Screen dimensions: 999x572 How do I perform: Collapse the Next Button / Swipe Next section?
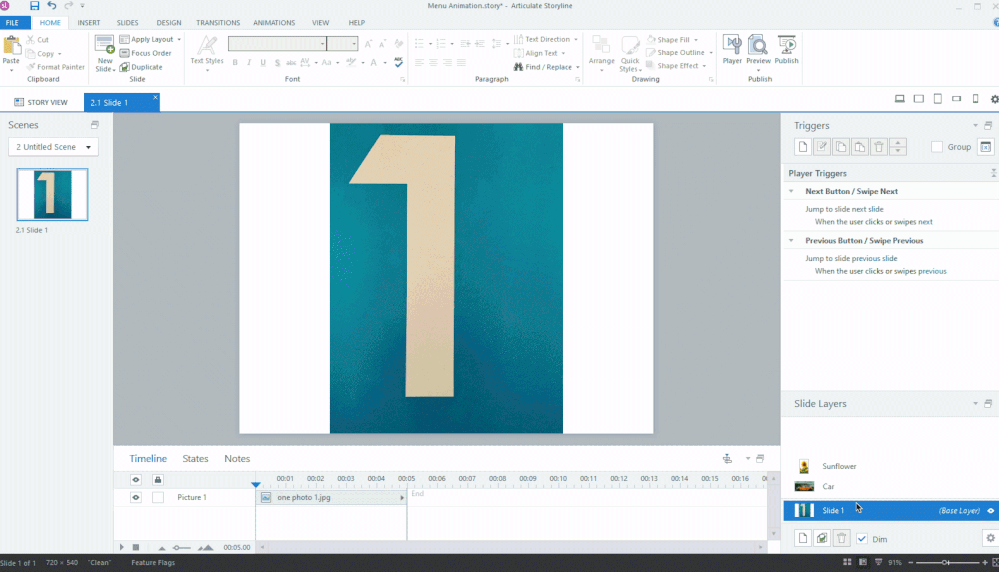(792, 191)
